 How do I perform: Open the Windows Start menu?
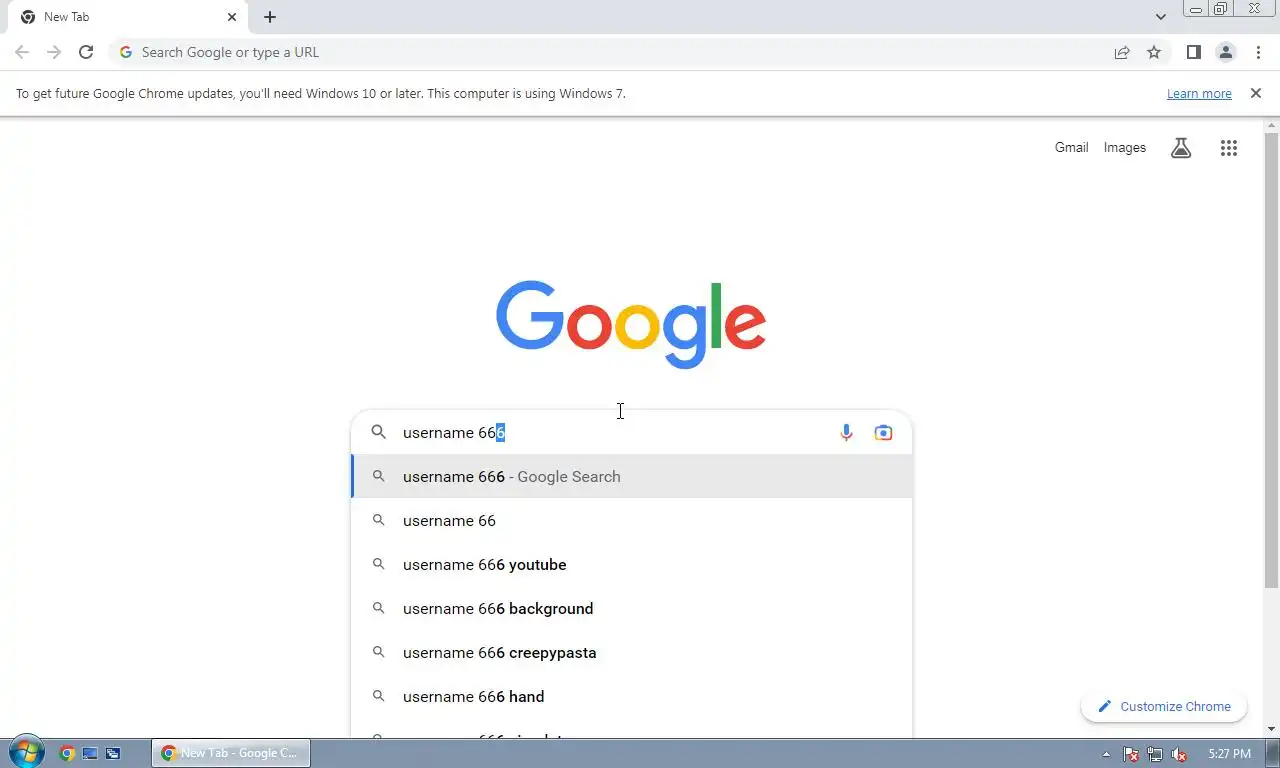(25, 752)
